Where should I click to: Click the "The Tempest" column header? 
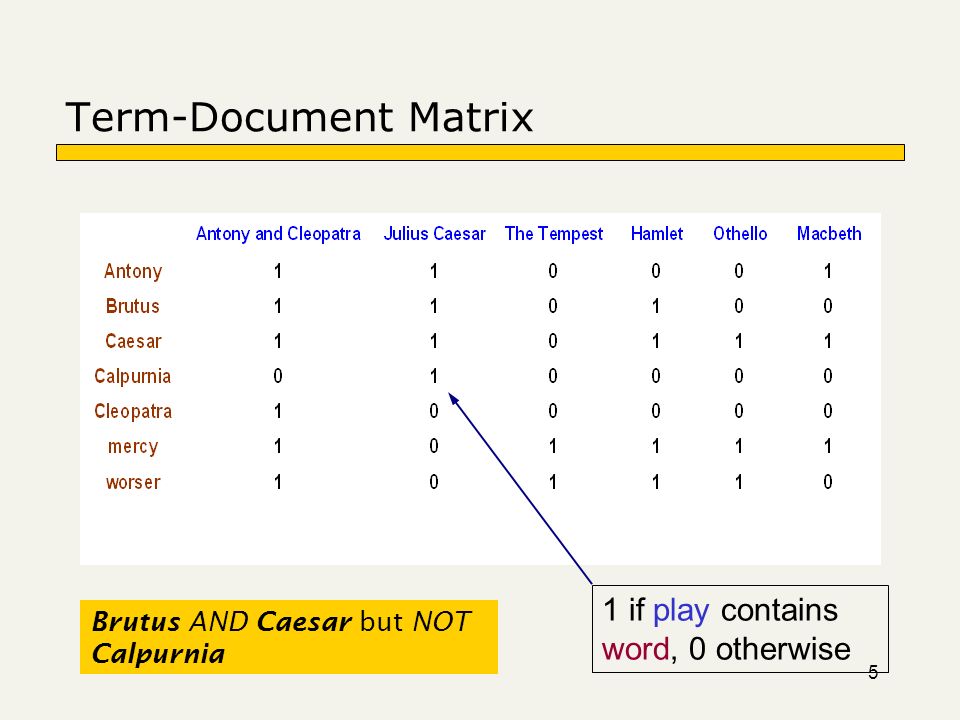pyautogui.click(x=553, y=234)
